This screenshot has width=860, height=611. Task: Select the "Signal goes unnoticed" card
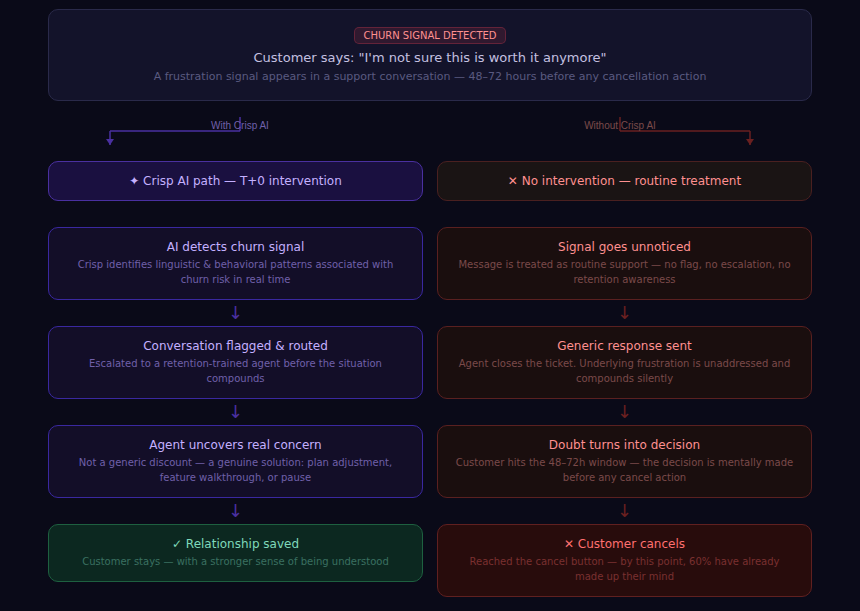click(x=624, y=263)
